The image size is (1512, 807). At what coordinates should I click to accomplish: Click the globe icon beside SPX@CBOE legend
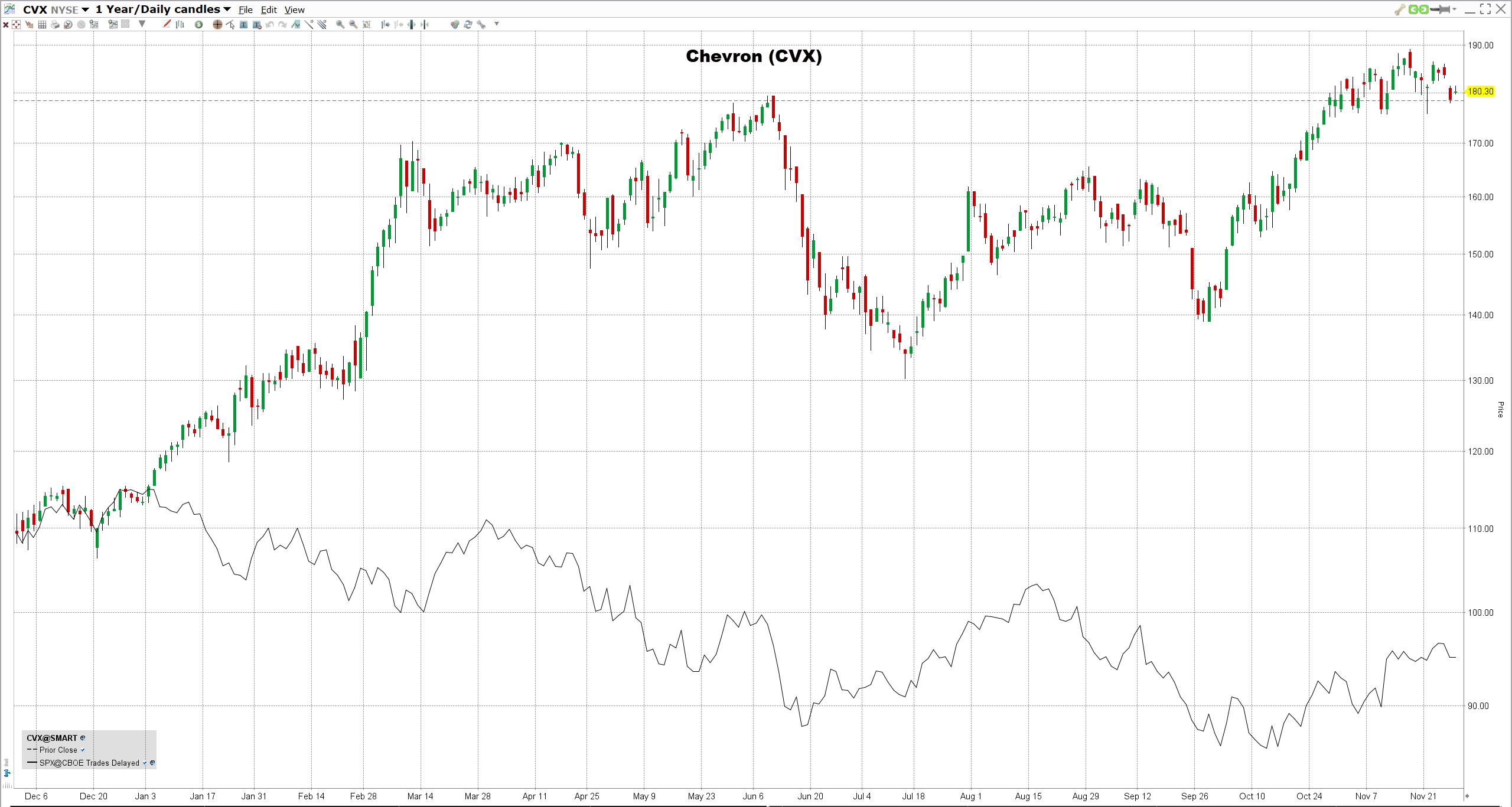coord(152,763)
